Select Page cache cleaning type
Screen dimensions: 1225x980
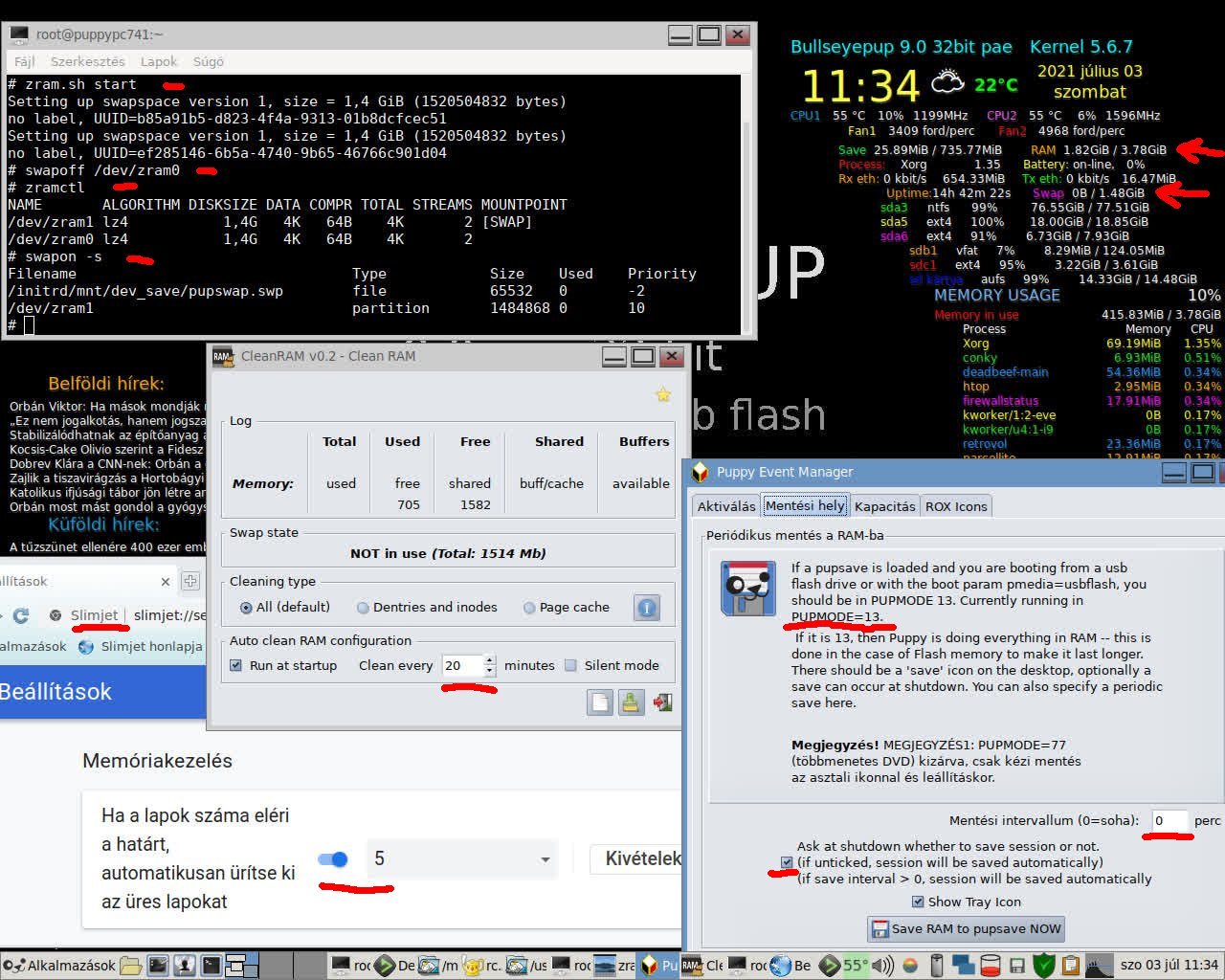coord(567,608)
